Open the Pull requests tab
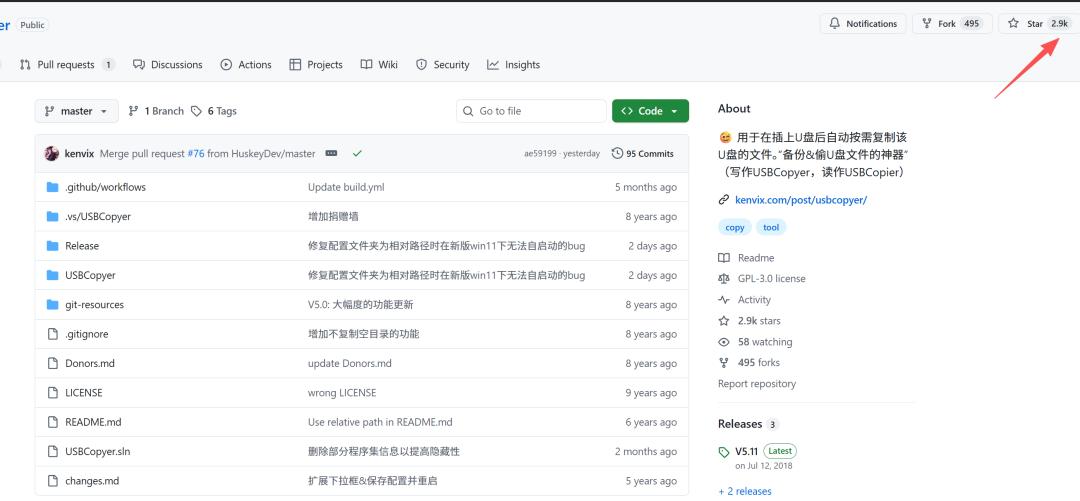The image size is (1080, 501). point(67,65)
